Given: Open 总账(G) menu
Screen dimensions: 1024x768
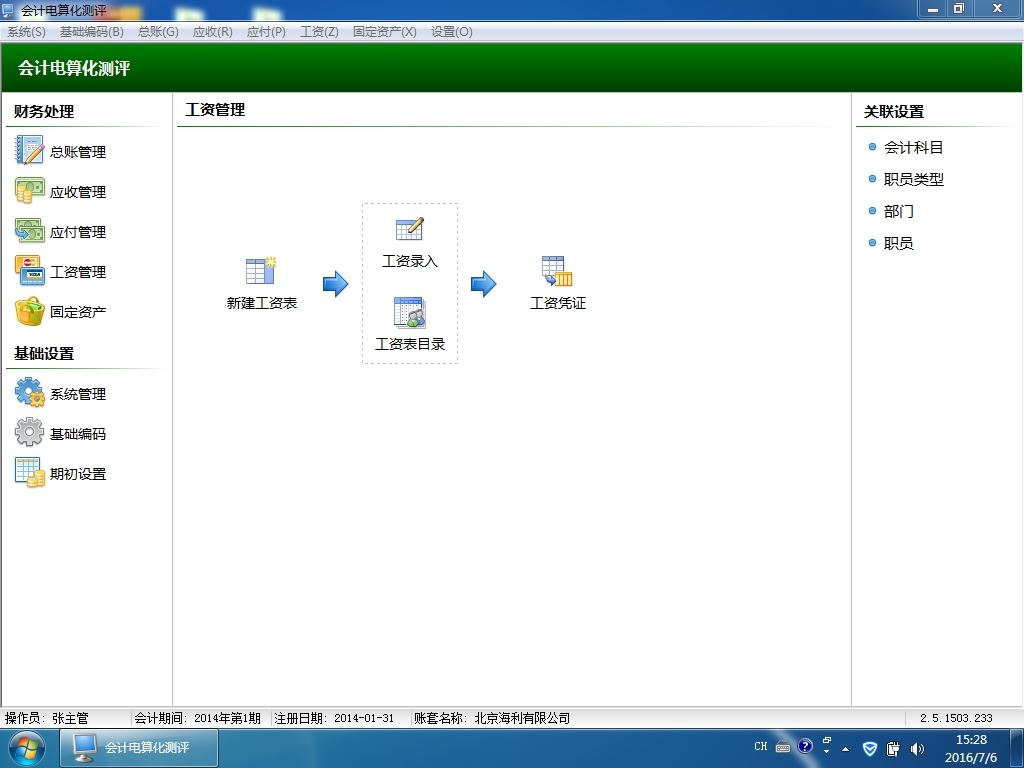Looking at the screenshot, I should tap(158, 31).
